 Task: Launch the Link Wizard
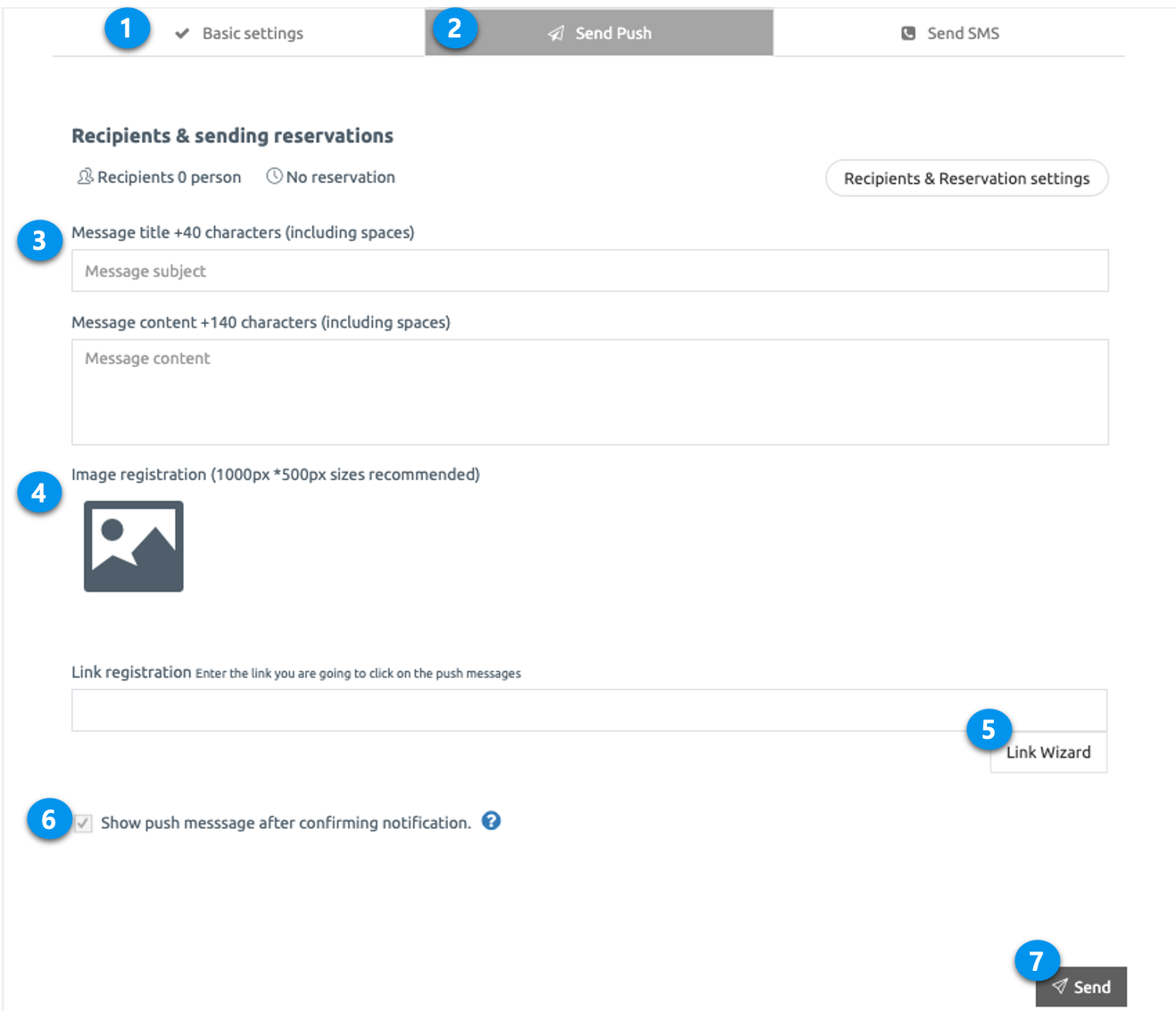[x=1048, y=753]
